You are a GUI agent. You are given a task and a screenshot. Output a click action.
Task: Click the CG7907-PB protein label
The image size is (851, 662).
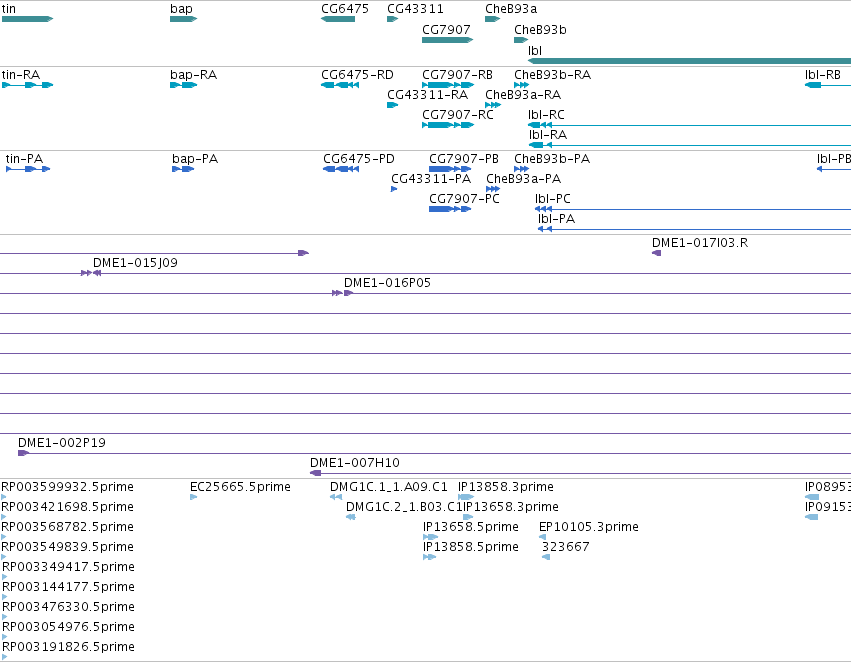click(463, 159)
